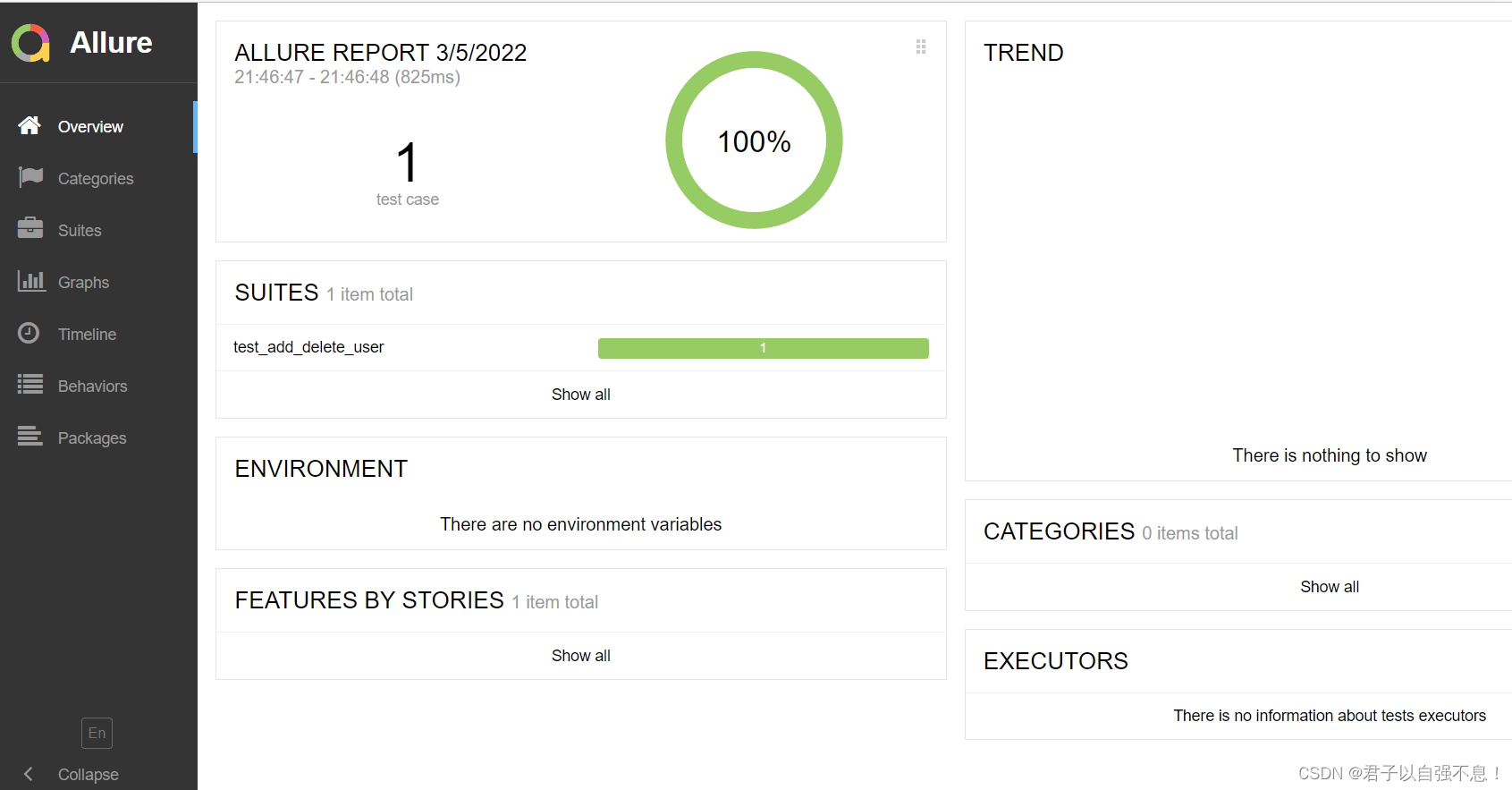This screenshot has width=1512, height=790.
Task: Click the Collapse chevron arrow icon
Action: pos(28,774)
